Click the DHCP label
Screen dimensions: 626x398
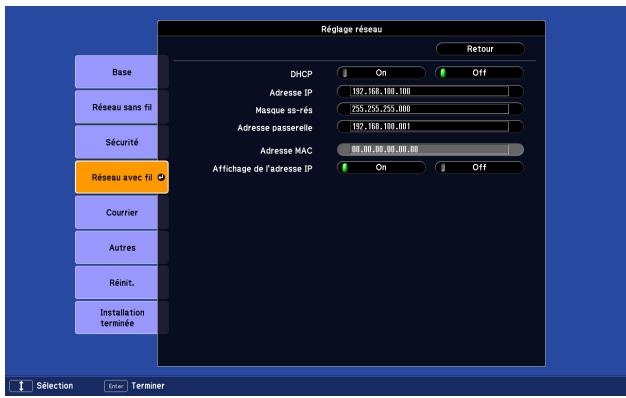pyautogui.click(x=301, y=74)
